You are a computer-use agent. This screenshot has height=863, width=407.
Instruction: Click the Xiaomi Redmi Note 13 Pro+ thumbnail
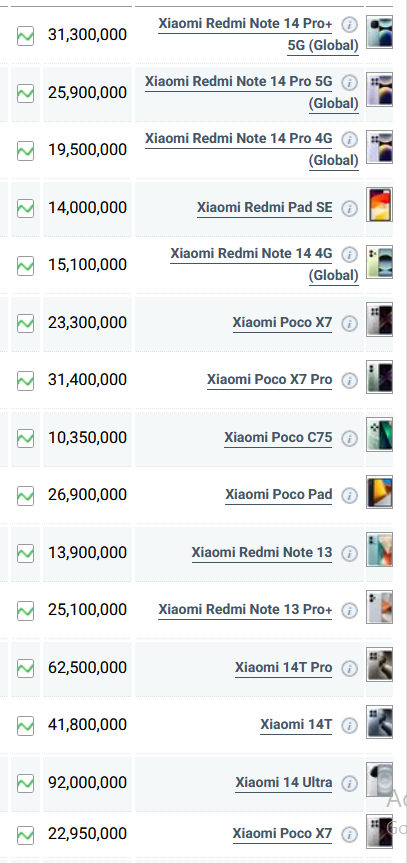pos(379,607)
